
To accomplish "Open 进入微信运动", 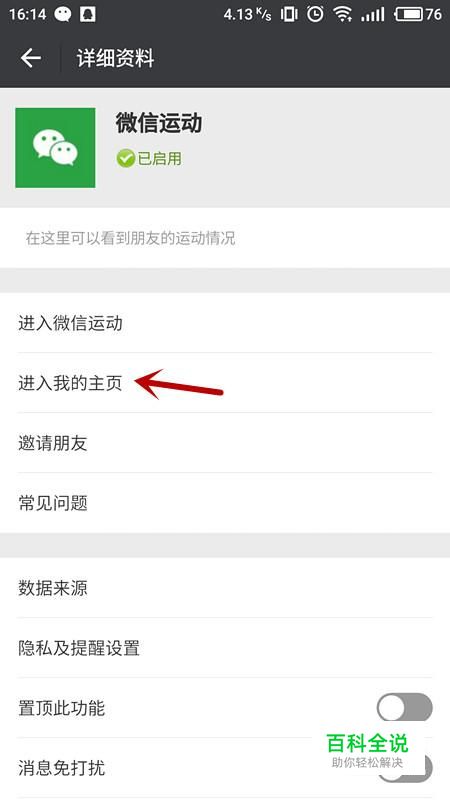I will pos(225,323).
